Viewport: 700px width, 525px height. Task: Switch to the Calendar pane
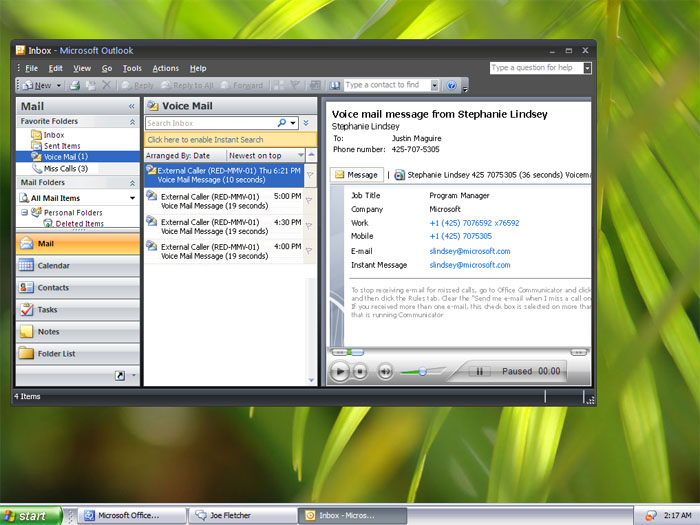pyautogui.click(x=78, y=266)
